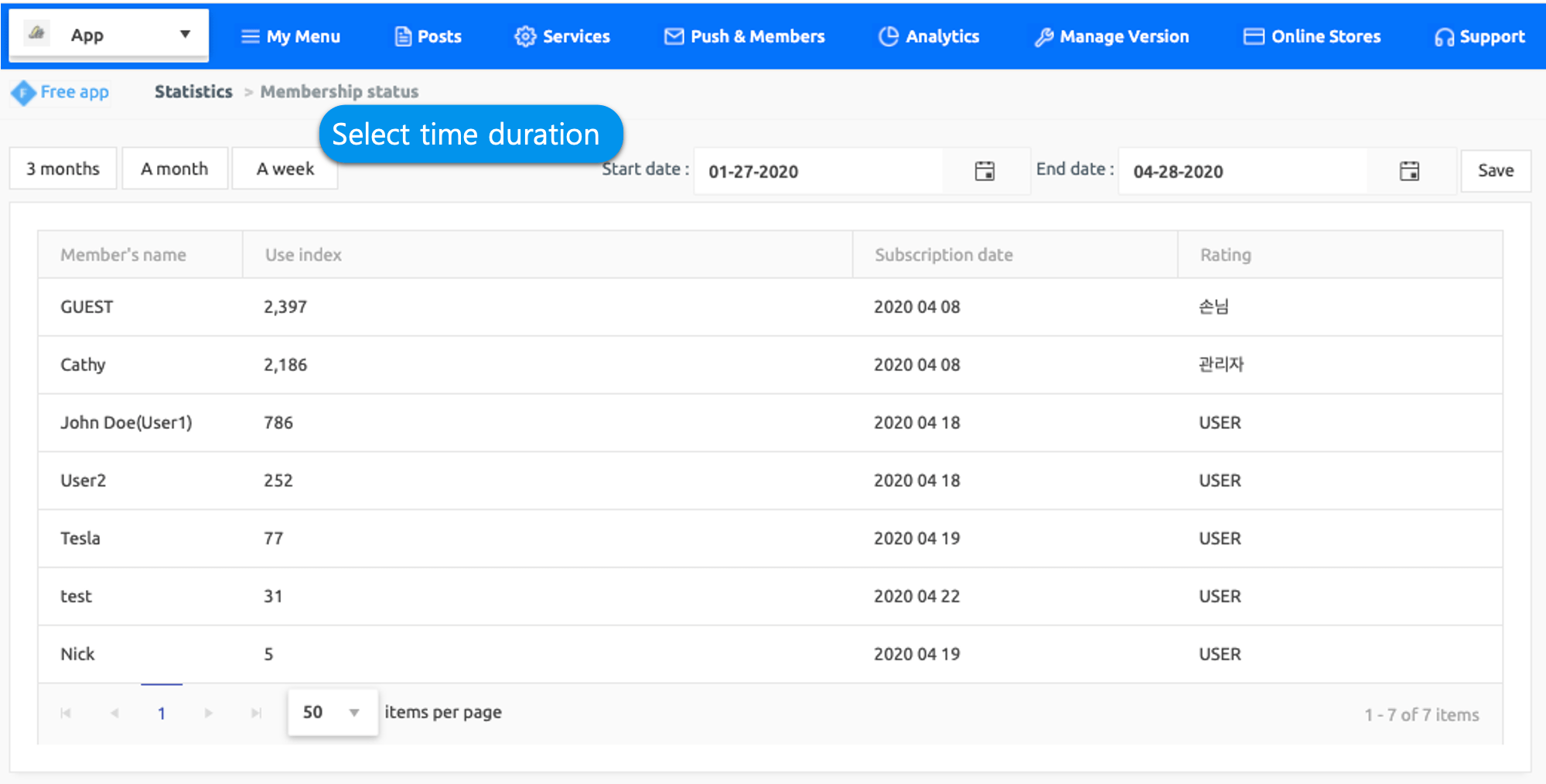Open the Start date calendar picker

pos(985,171)
